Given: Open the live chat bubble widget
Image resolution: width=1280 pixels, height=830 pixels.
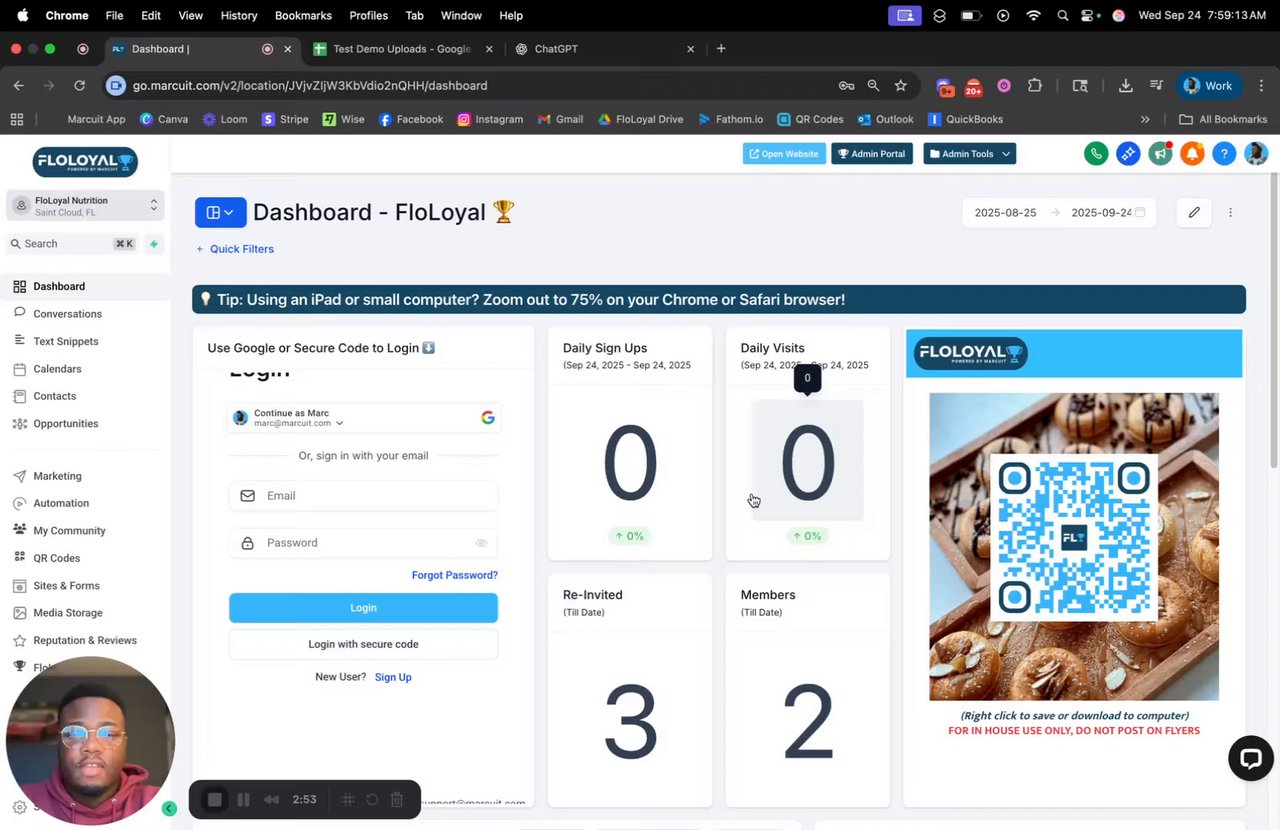Looking at the screenshot, I should click(x=1250, y=759).
